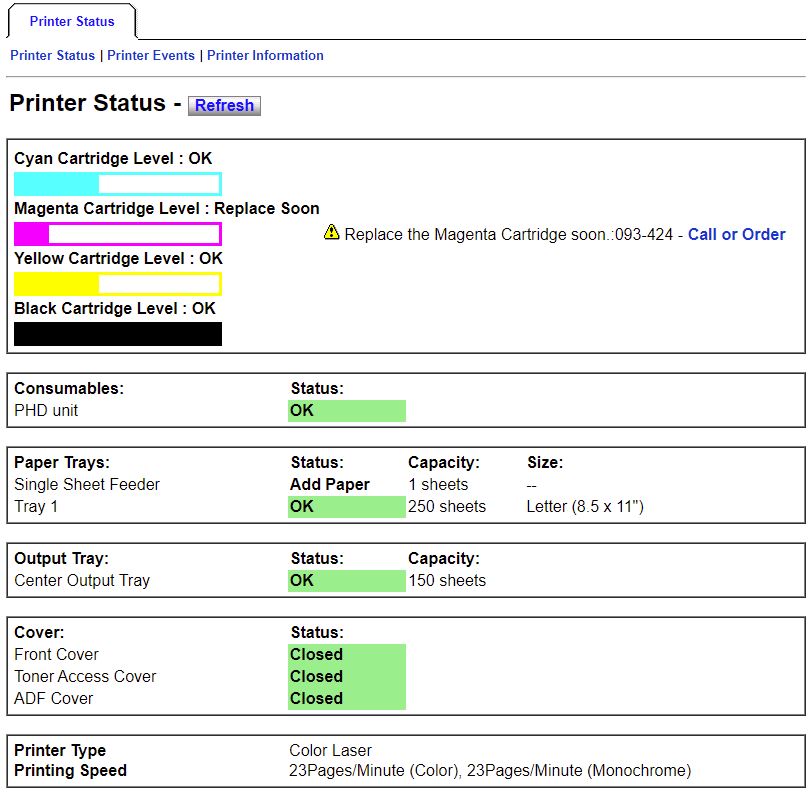Open the Printer Information page

point(263,55)
